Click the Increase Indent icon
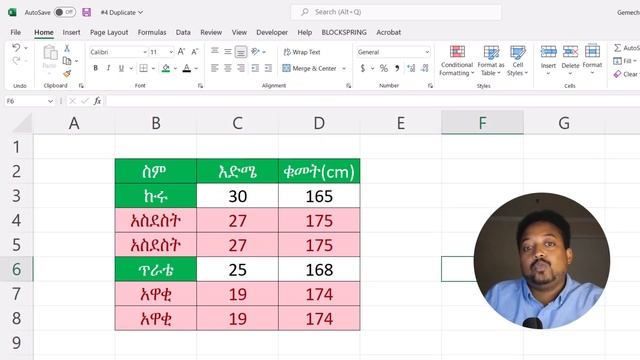This screenshot has width=640, height=360. pyautogui.click(x=268, y=68)
